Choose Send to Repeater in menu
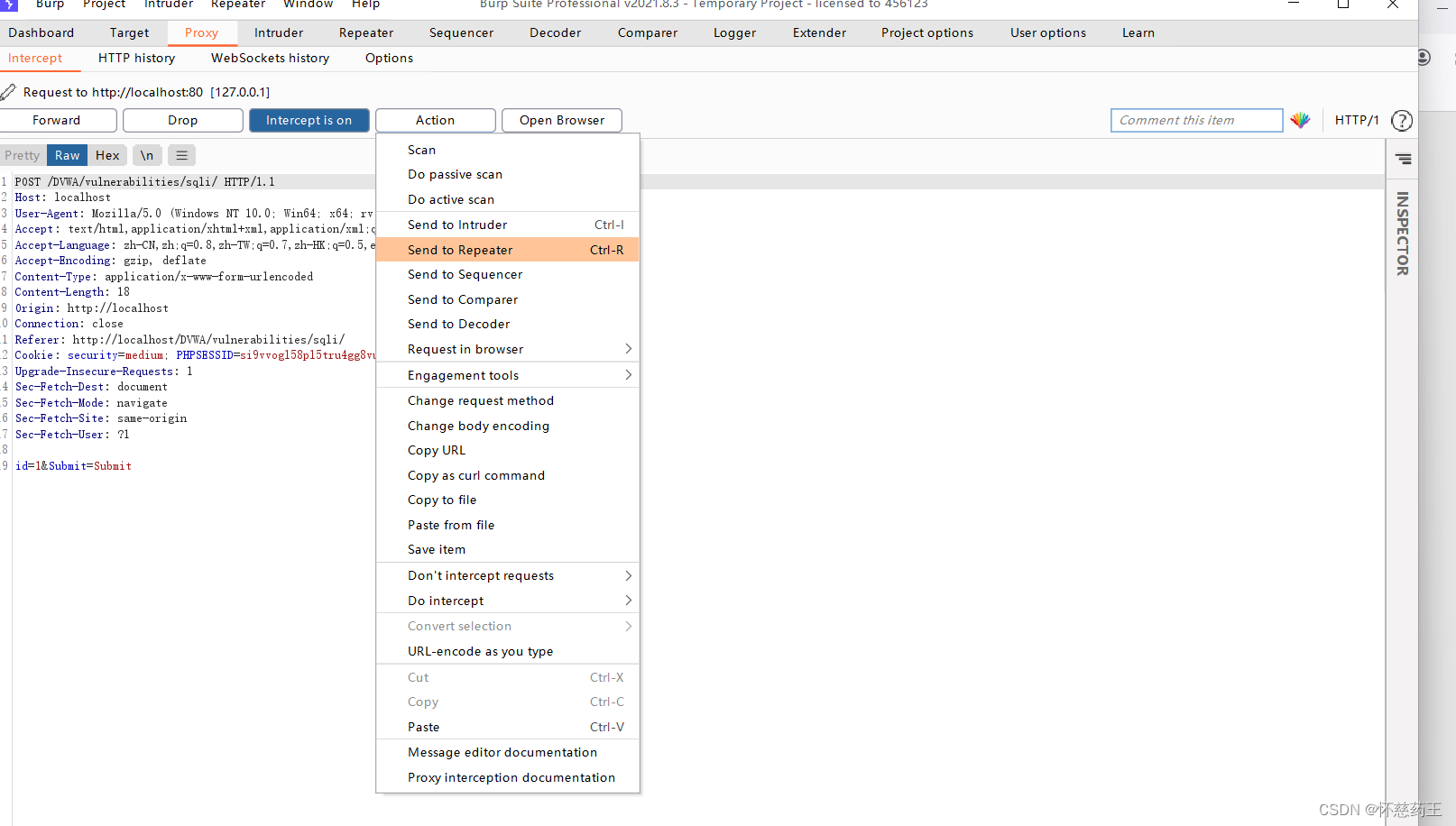Viewport: 1456px width, 826px height. click(507, 250)
